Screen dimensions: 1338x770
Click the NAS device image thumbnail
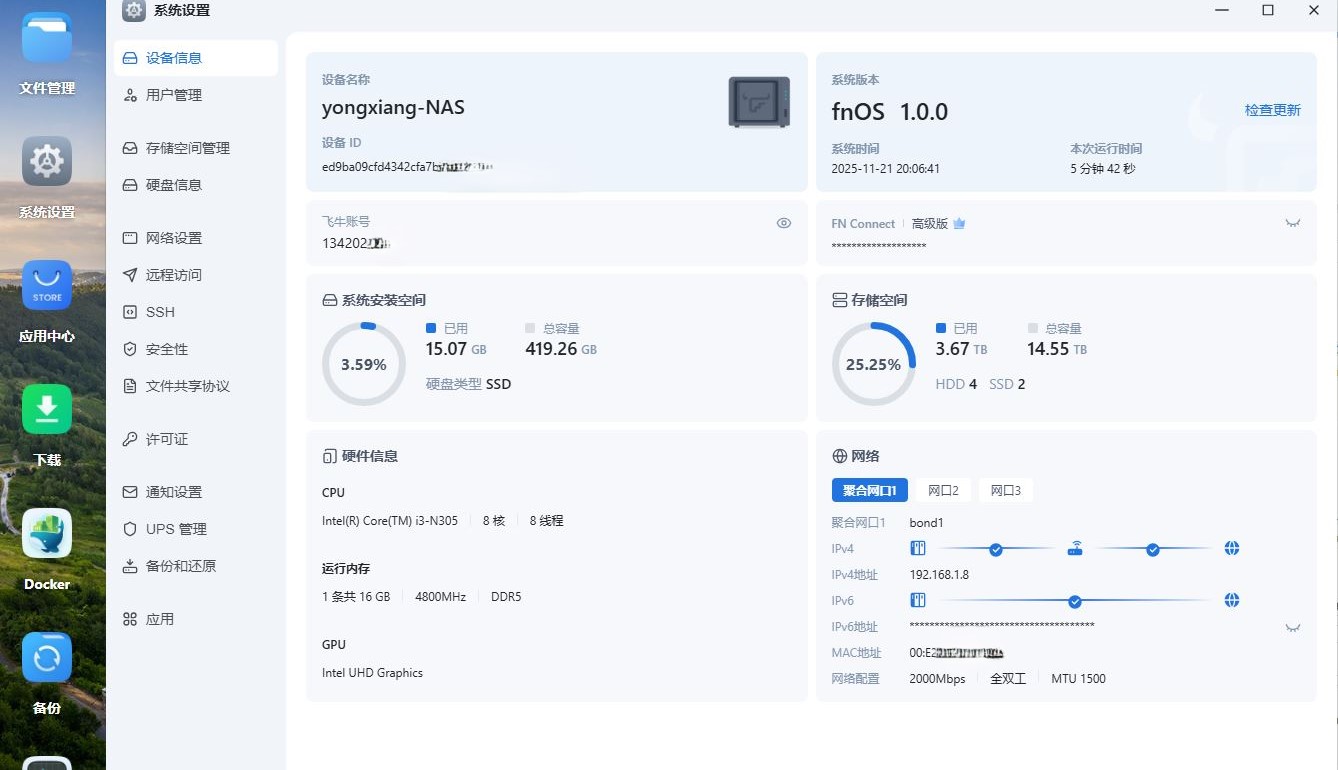759,102
